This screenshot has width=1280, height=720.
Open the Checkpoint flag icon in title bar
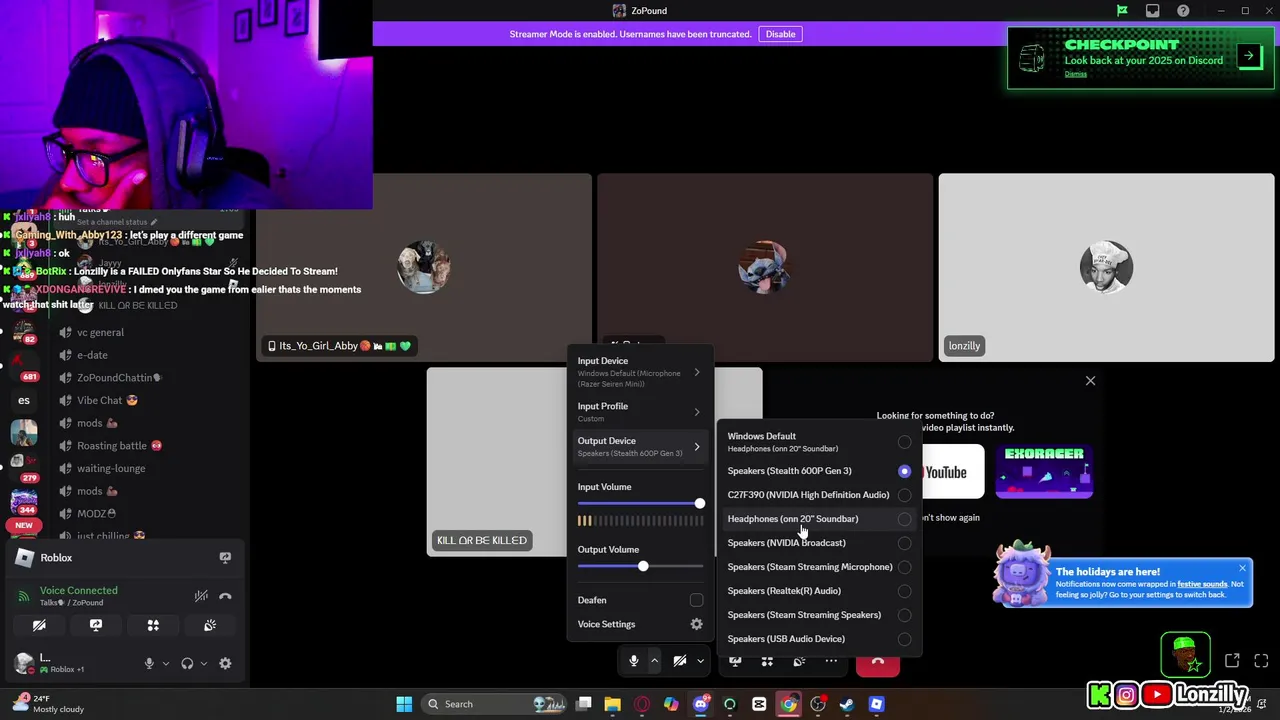1122,11
